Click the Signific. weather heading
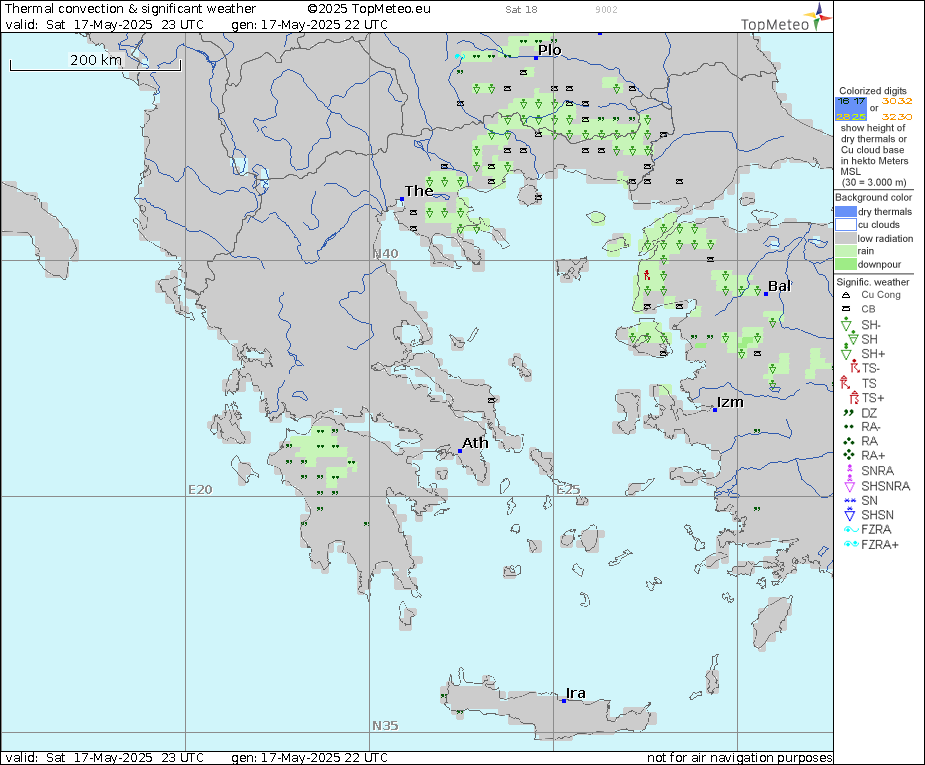925x765 pixels. tap(873, 282)
